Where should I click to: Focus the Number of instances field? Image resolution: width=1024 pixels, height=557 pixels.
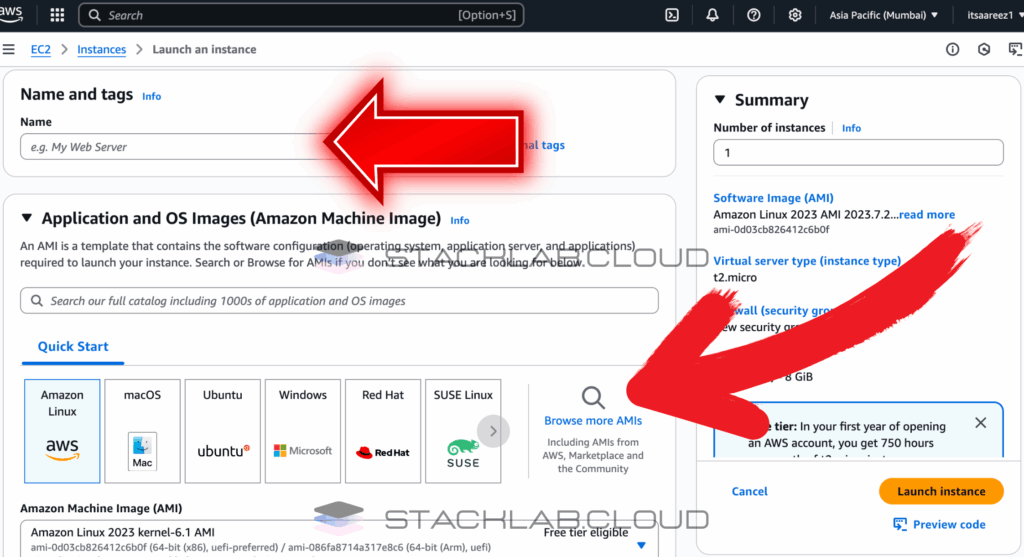(x=858, y=152)
